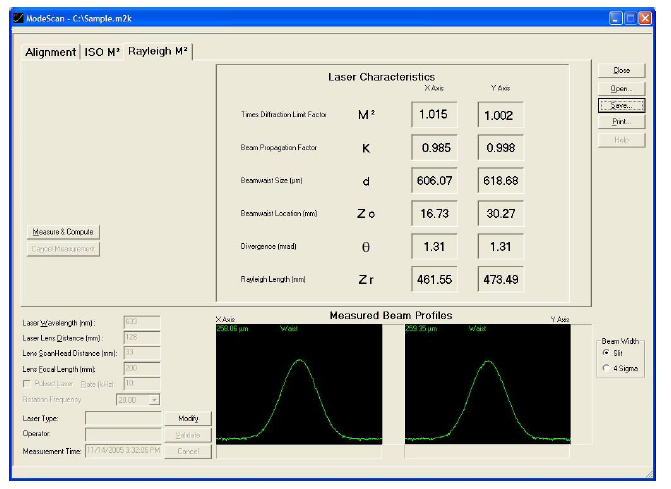Click the Lens Focal Length field

click(142, 368)
